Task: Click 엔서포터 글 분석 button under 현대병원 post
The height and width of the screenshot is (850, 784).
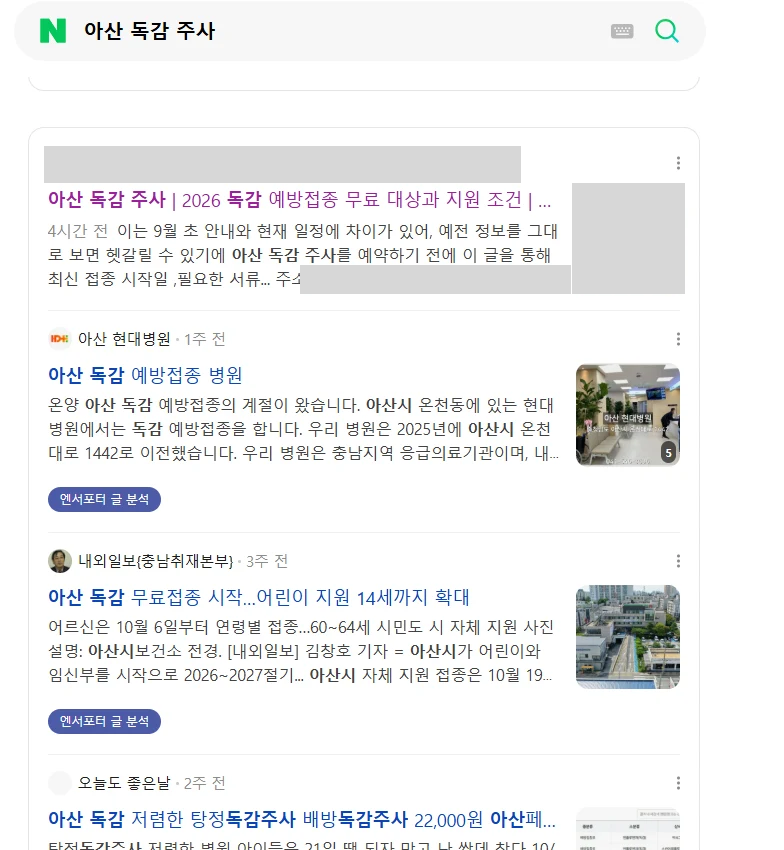Action: pyautogui.click(x=104, y=499)
